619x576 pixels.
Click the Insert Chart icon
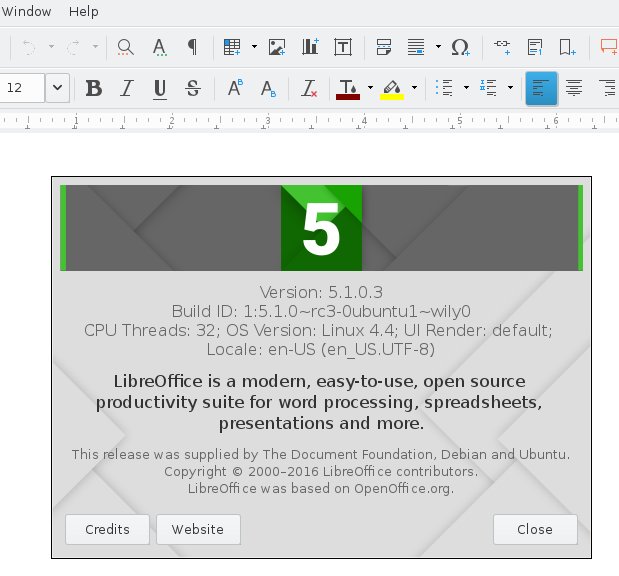[310, 47]
